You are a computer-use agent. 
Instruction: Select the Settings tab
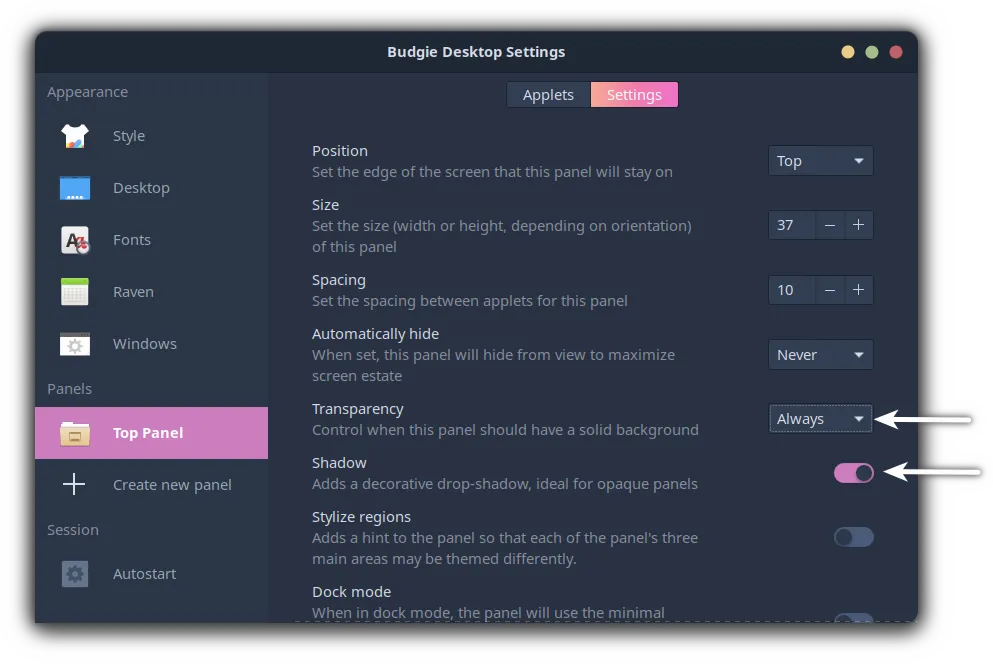tap(634, 95)
